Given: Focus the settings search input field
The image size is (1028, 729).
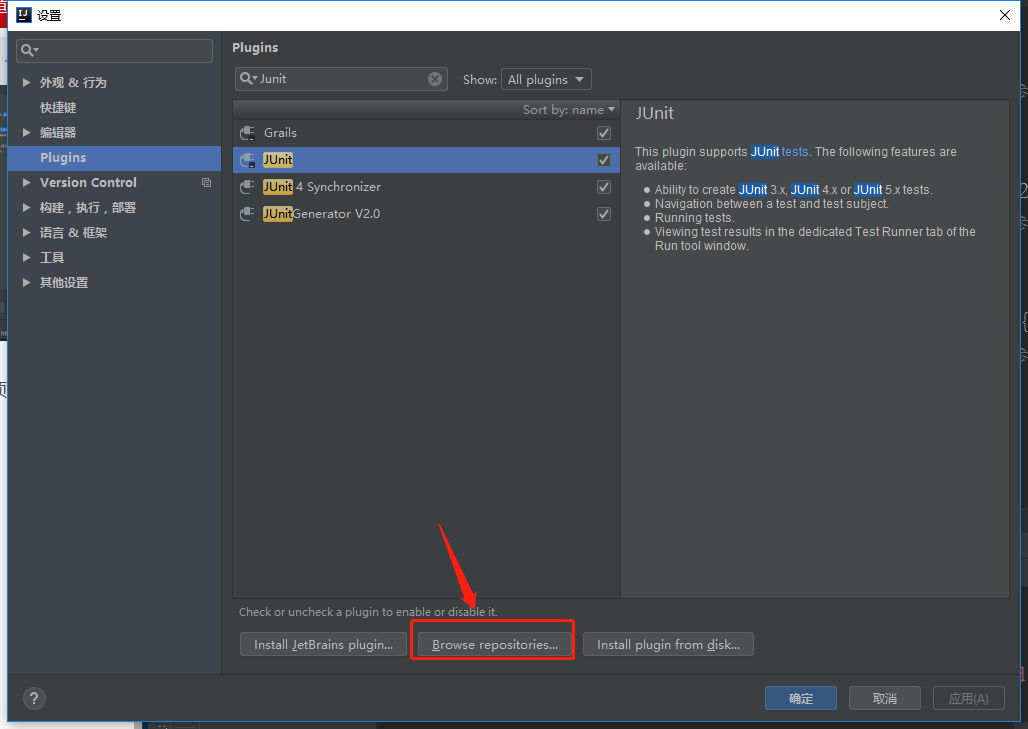Looking at the screenshot, I should tap(114, 50).
